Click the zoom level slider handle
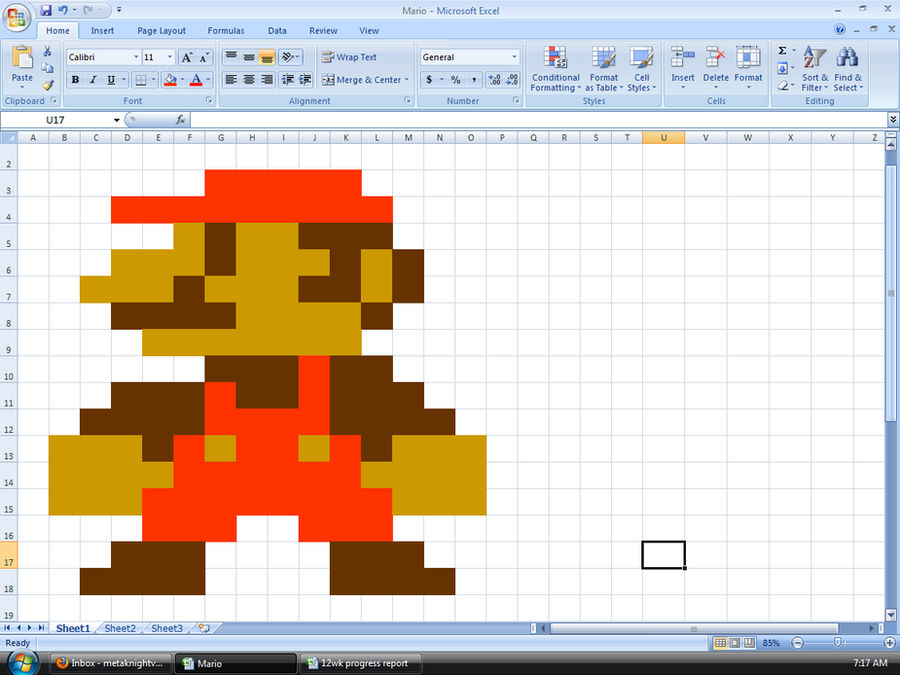900x675 pixels. click(x=838, y=642)
